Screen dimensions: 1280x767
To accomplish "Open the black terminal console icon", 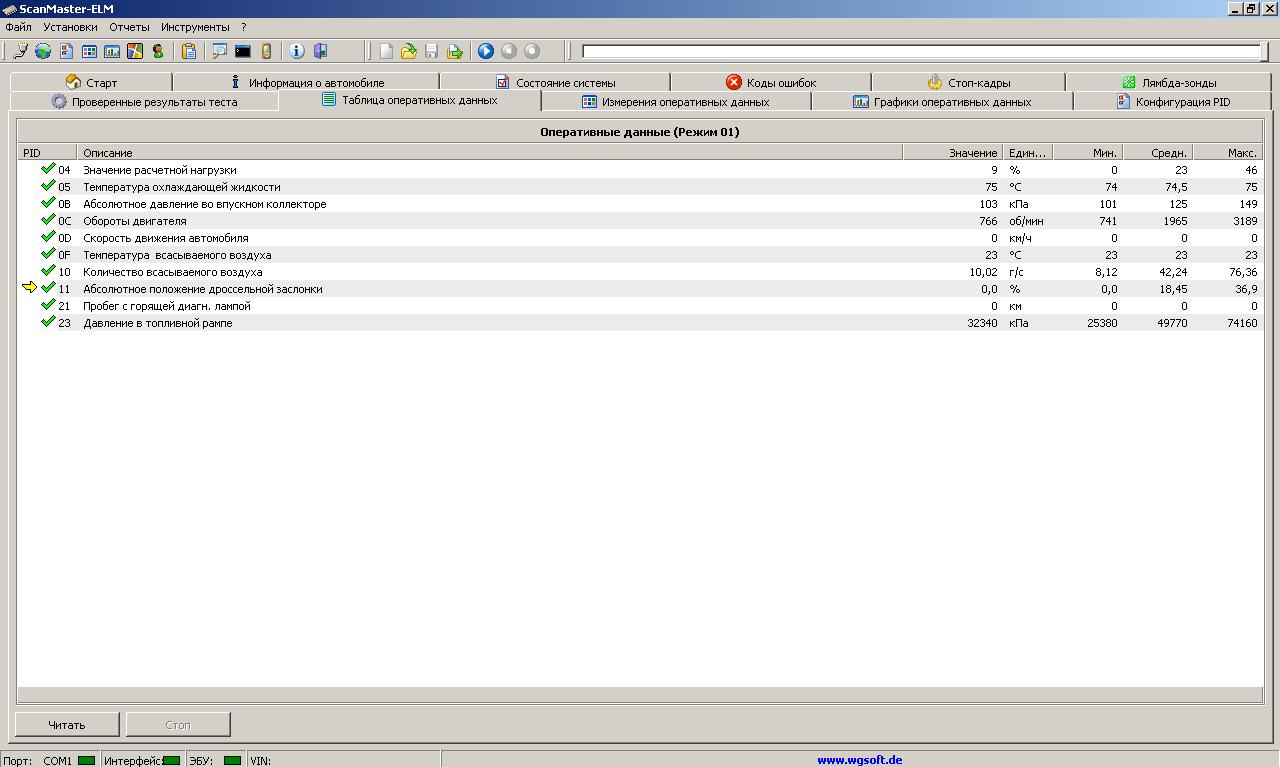I will 243,51.
